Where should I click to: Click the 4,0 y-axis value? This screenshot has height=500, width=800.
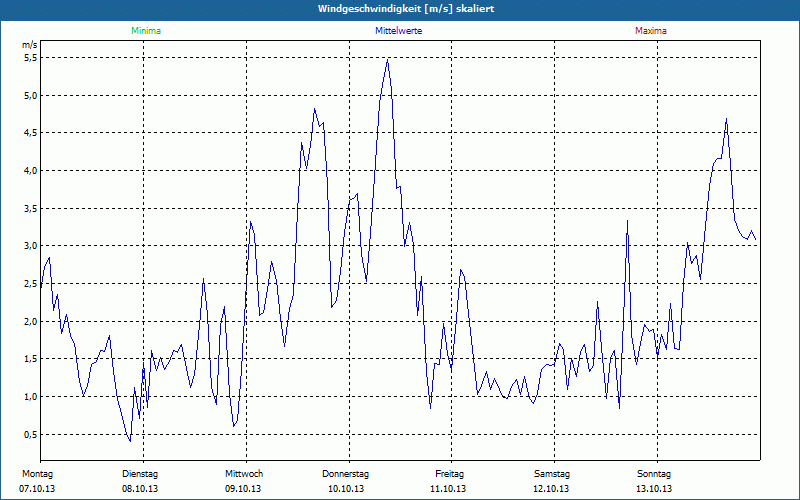tap(31, 170)
